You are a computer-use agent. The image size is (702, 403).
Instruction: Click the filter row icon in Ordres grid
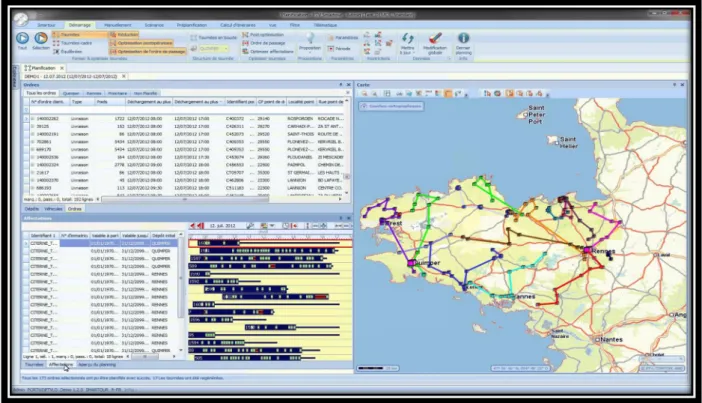(x=26, y=110)
